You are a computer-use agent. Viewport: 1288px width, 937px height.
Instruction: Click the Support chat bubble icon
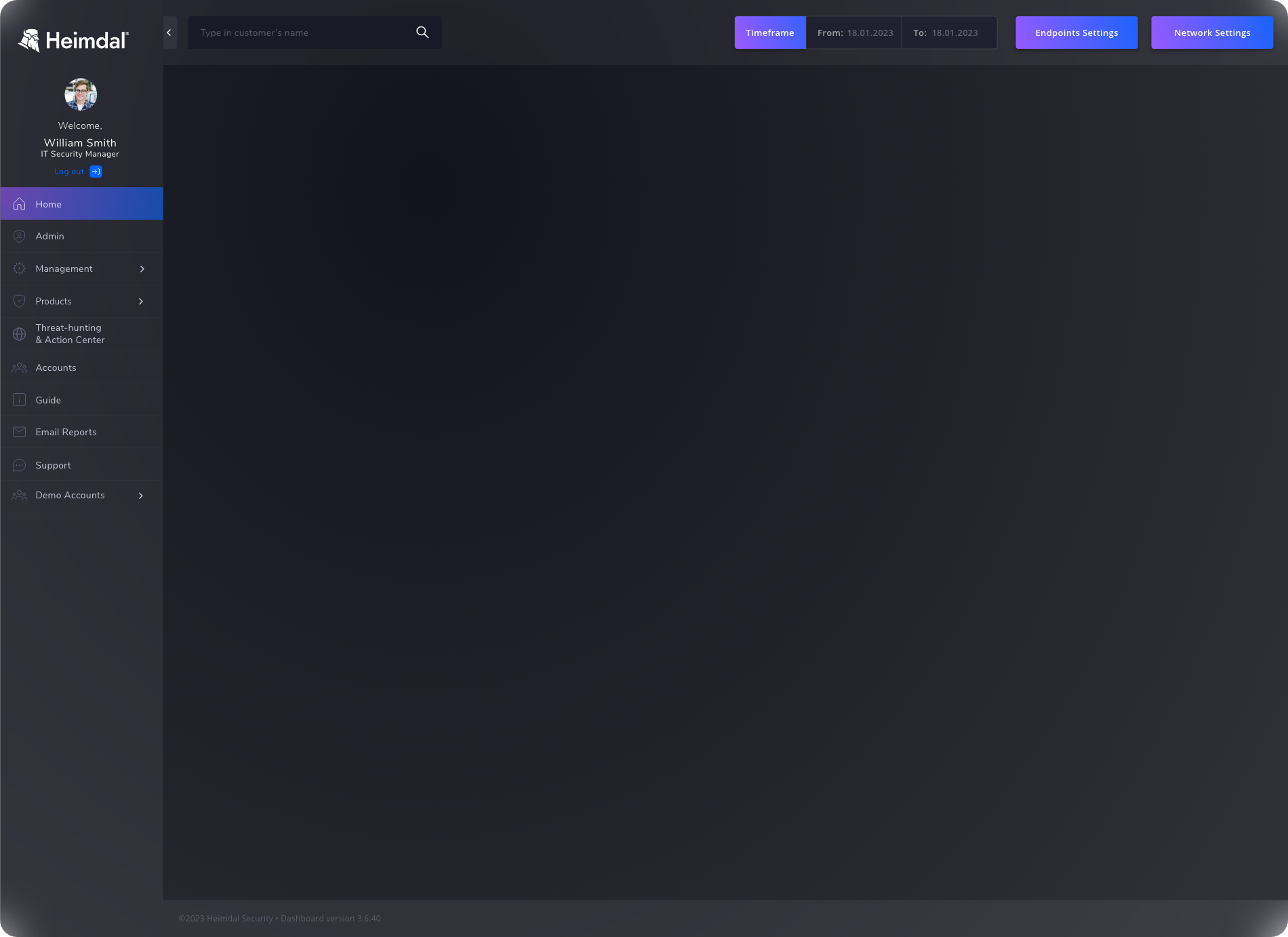19,465
